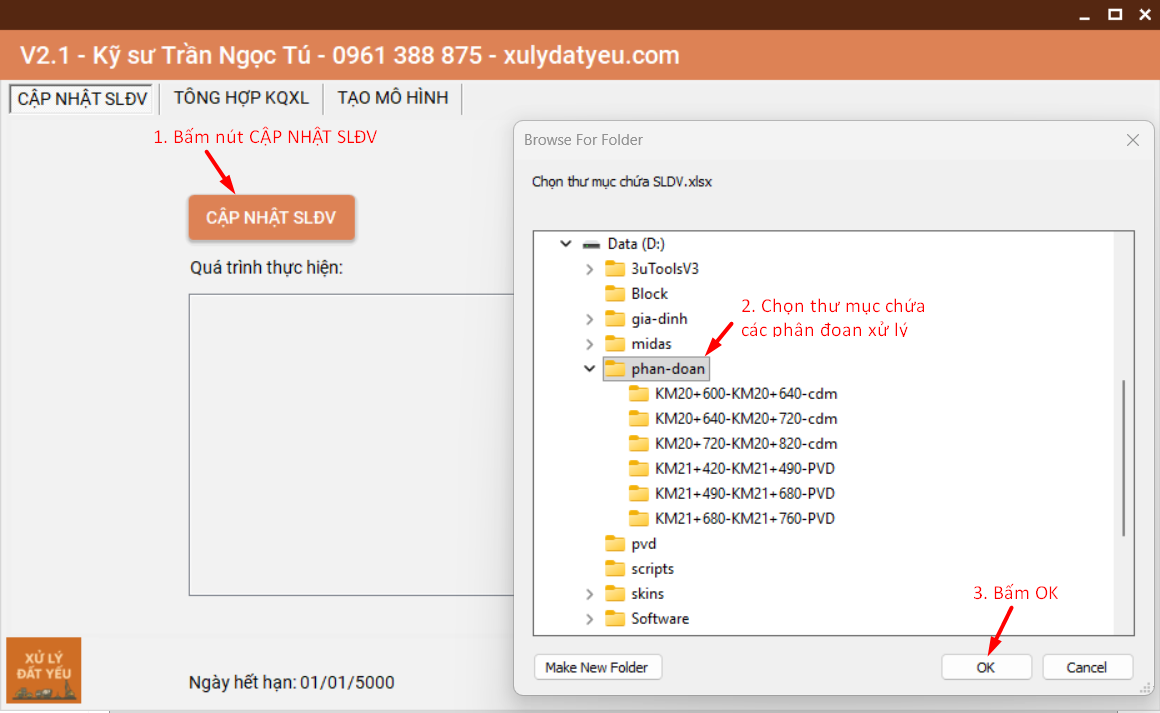Click the Make New Folder button
Image resolution: width=1160 pixels, height=713 pixels.
[598, 667]
